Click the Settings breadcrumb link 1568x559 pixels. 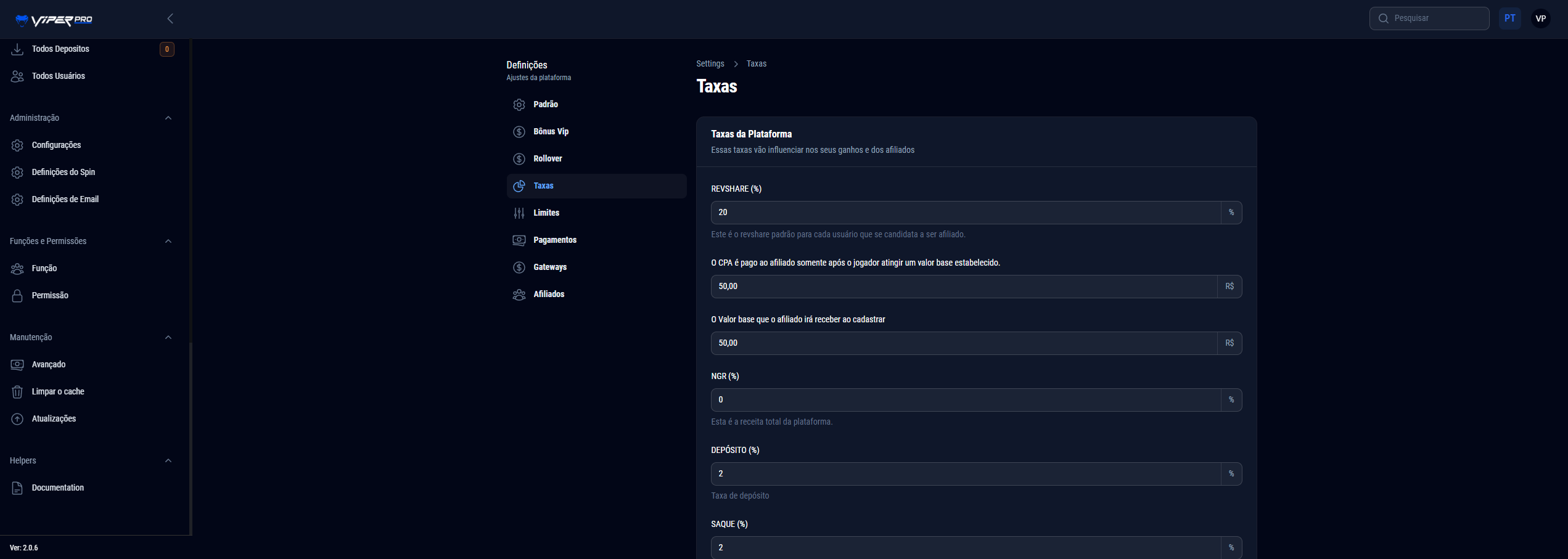click(710, 64)
